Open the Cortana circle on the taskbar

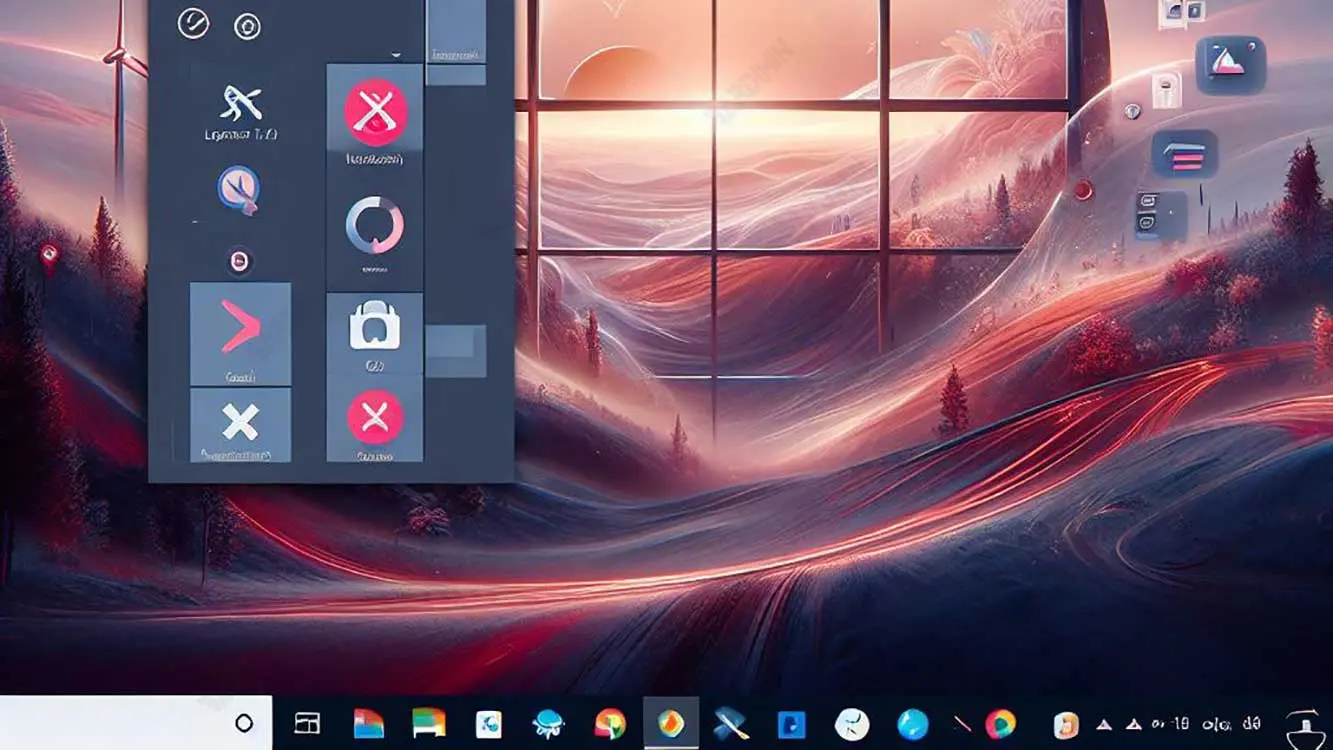pyautogui.click(x=244, y=724)
